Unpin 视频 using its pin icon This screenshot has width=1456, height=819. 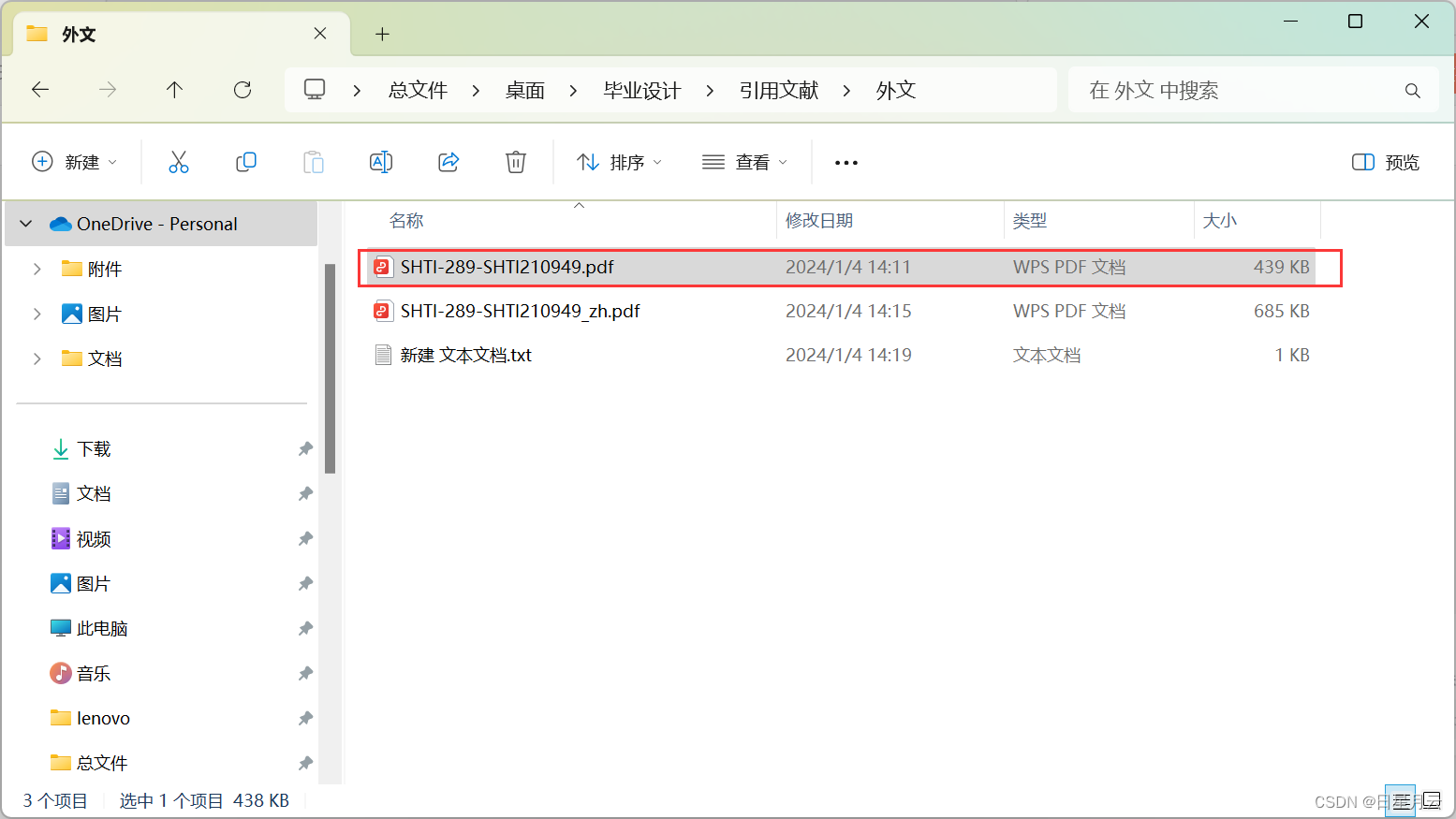tap(305, 539)
